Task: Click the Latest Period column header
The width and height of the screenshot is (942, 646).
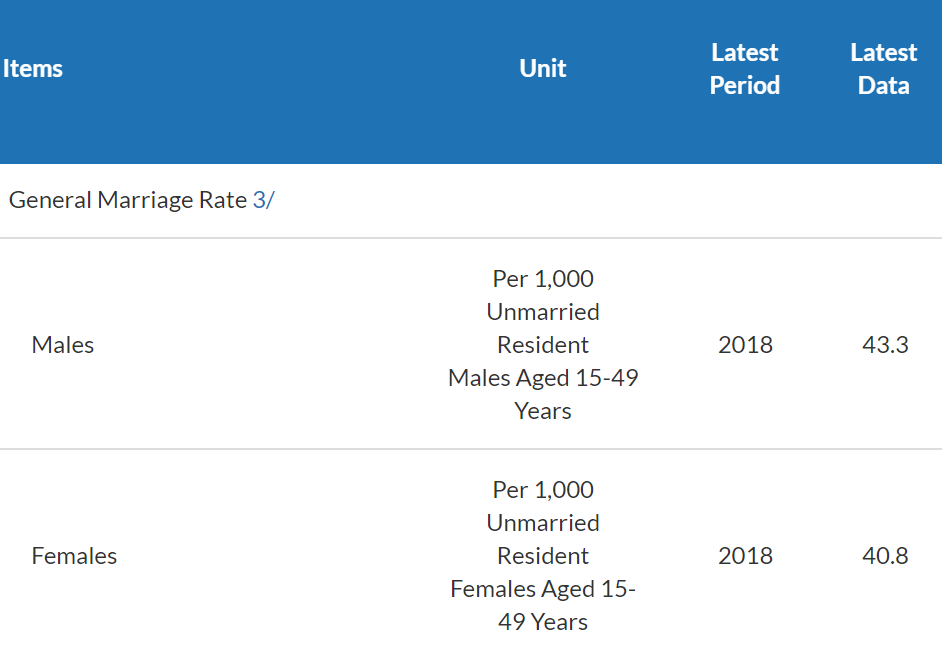Action: tap(744, 69)
